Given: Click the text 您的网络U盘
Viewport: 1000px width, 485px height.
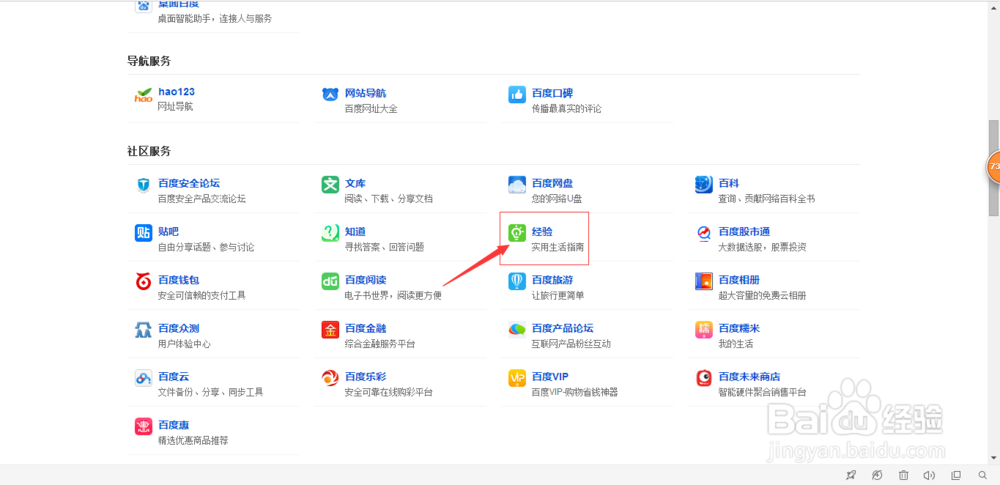Looking at the screenshot, I should coord(557,198).
